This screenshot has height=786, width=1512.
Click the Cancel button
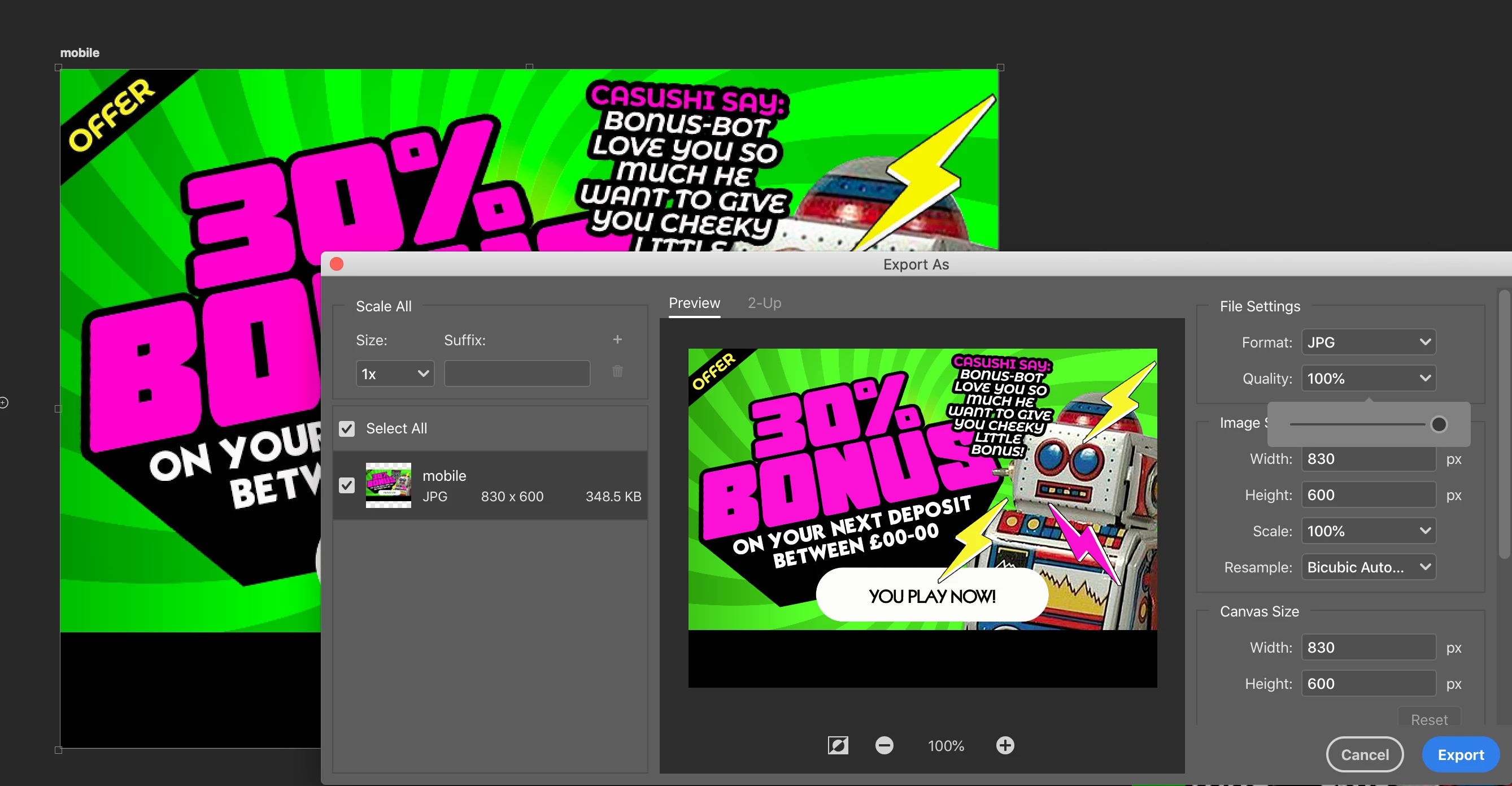pos(1365,755)
